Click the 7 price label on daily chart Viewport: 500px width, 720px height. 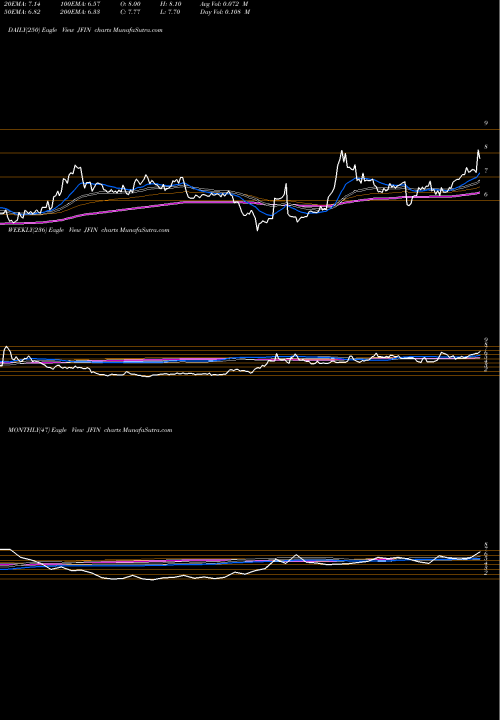(485, 171)
